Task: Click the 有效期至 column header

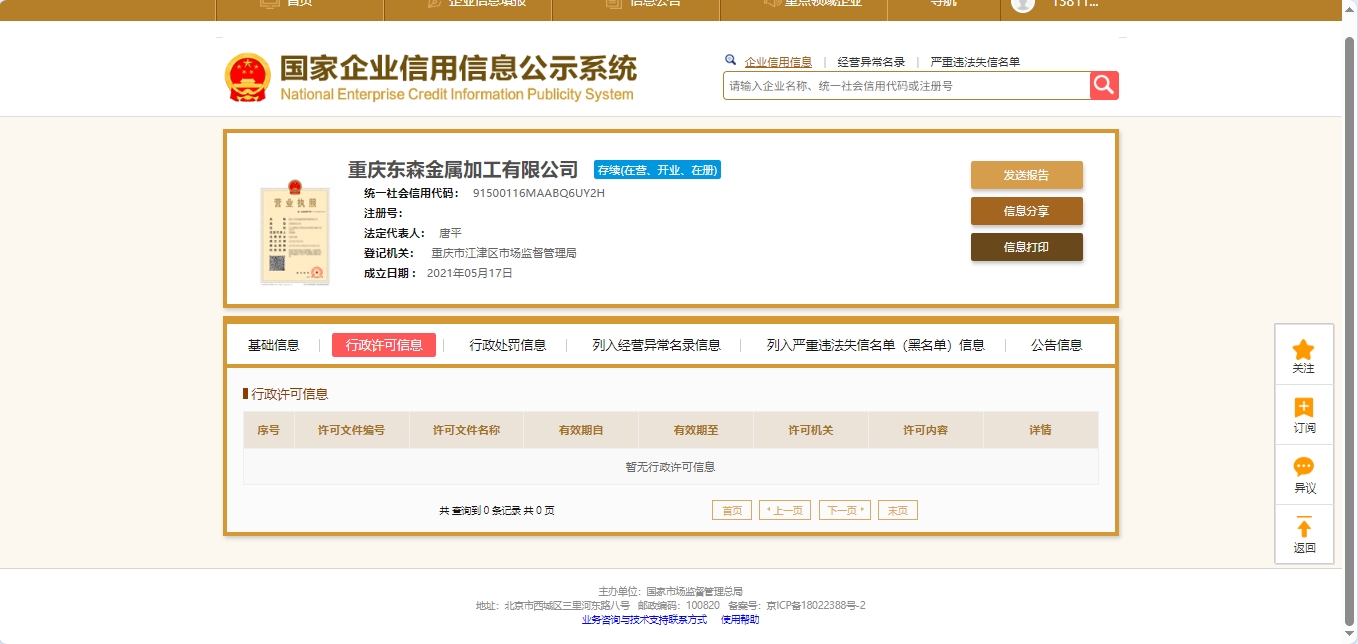Action: coord(696,430)
